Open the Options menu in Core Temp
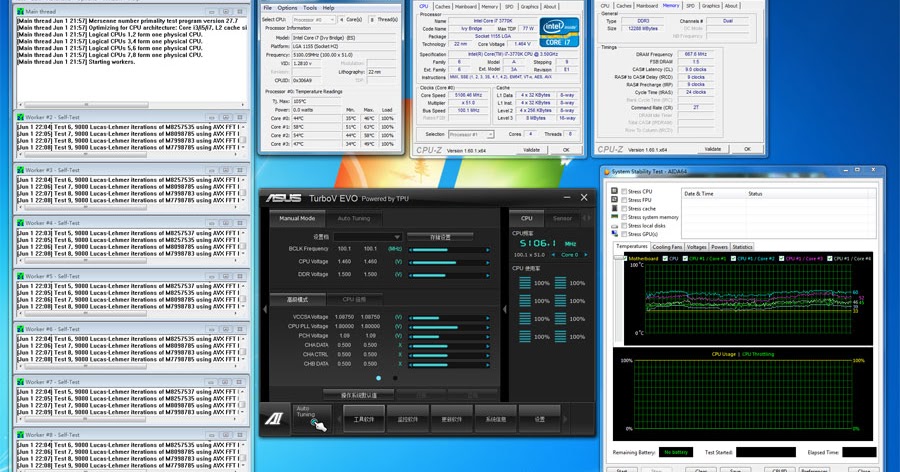 pos(287,7)
